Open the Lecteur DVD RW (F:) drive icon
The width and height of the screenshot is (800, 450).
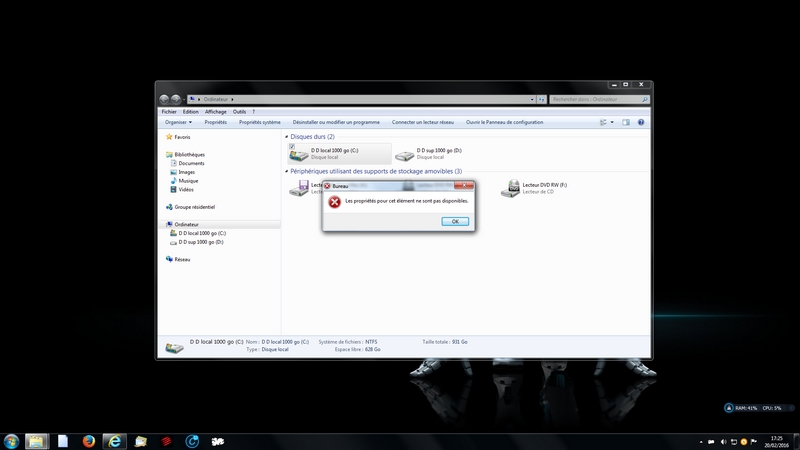click(511, 188)
